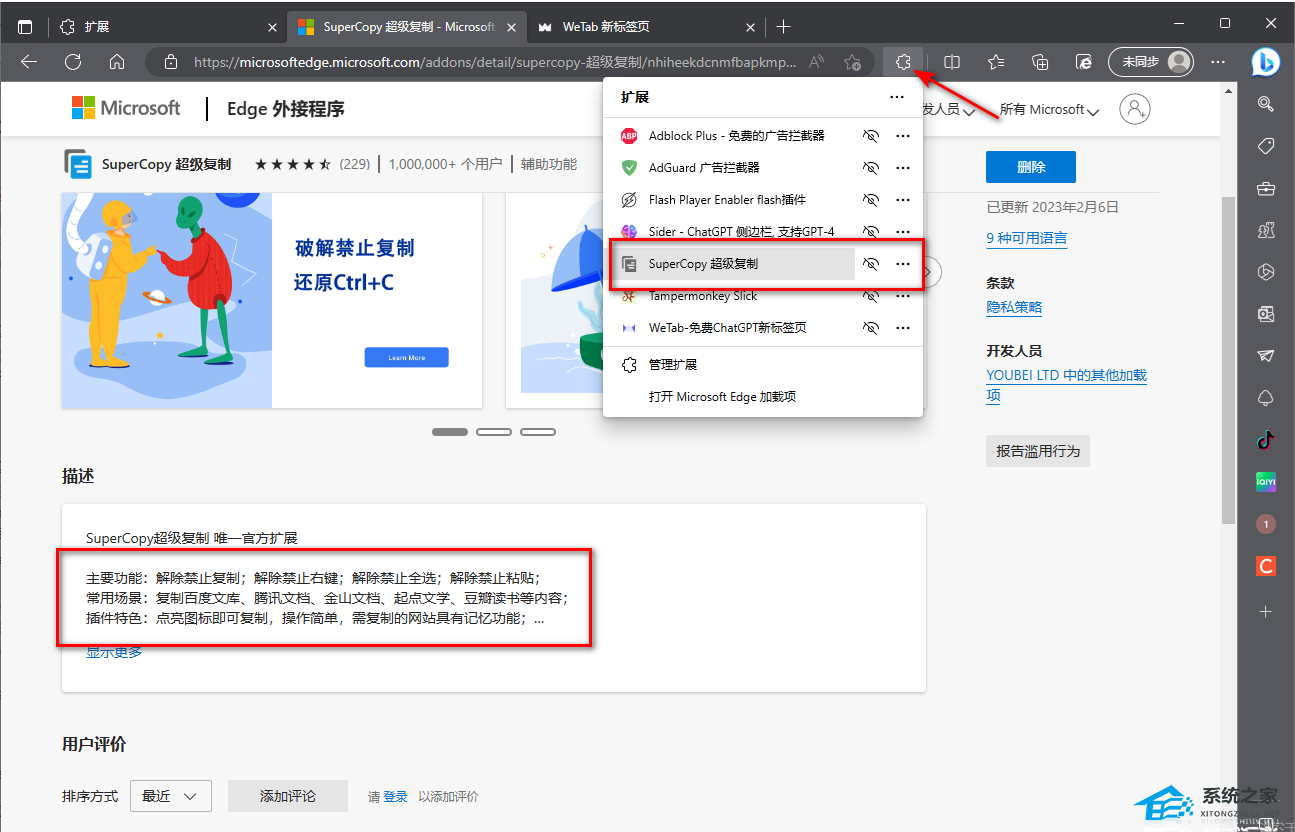Open the Bing Chat sidebar icon
Screen dimensions: 1295x832
click(1265, 62)
